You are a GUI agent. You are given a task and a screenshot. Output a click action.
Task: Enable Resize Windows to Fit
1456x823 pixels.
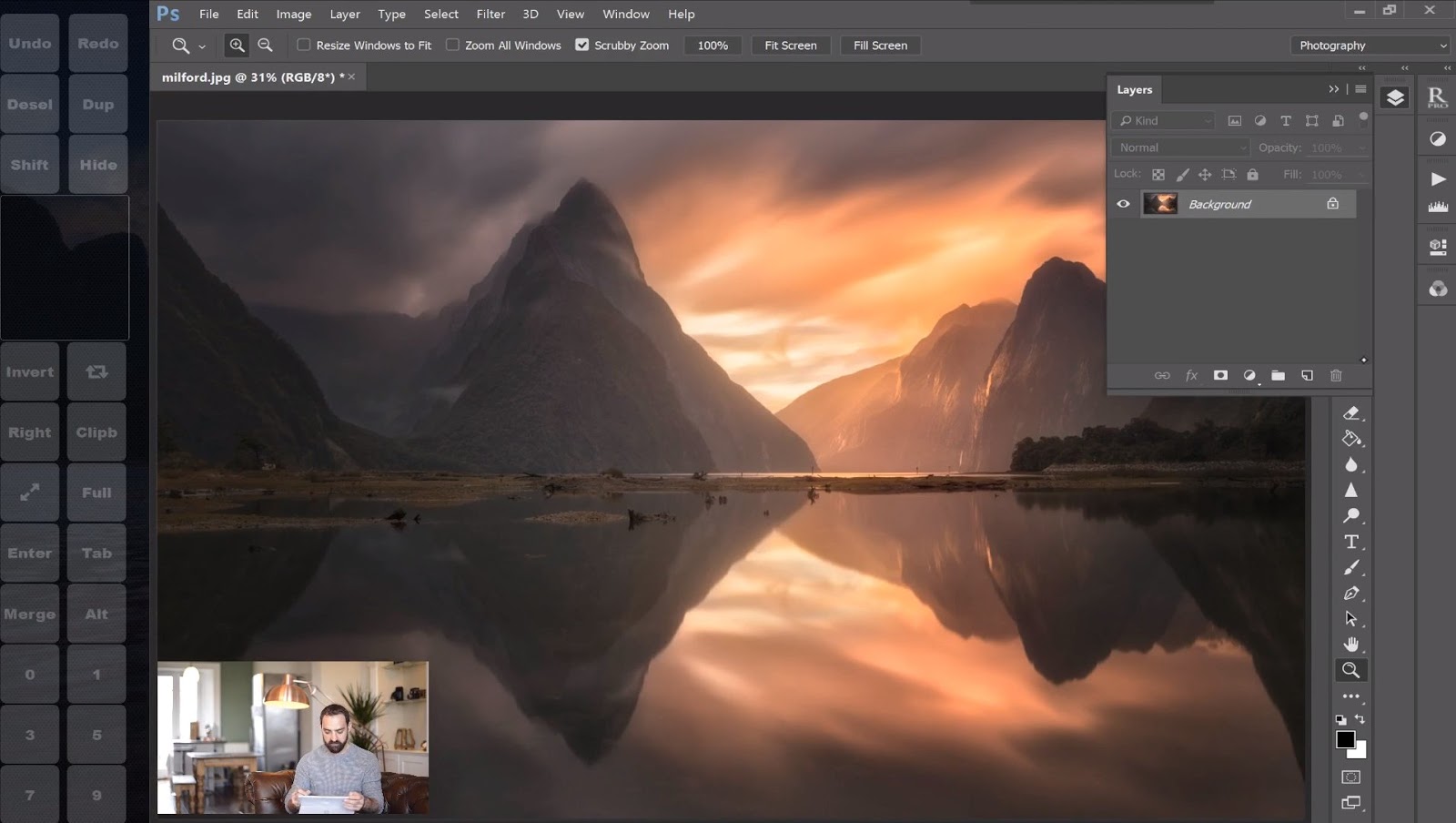(303, 44)
